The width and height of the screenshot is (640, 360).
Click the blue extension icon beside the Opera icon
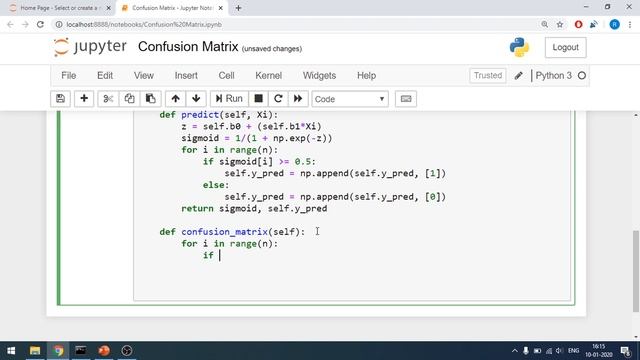coord(594,24)
